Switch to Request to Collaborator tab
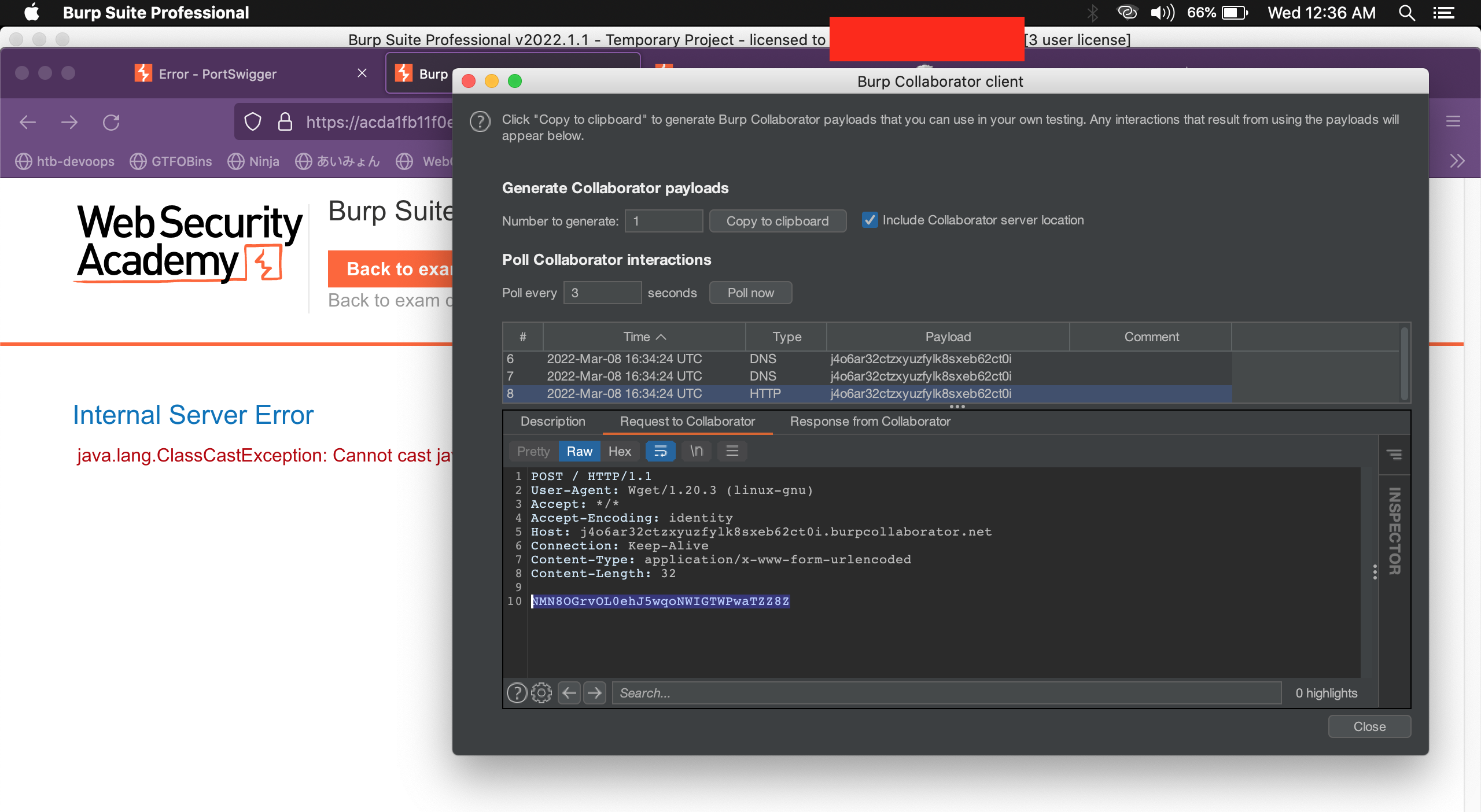 (687, 421)
